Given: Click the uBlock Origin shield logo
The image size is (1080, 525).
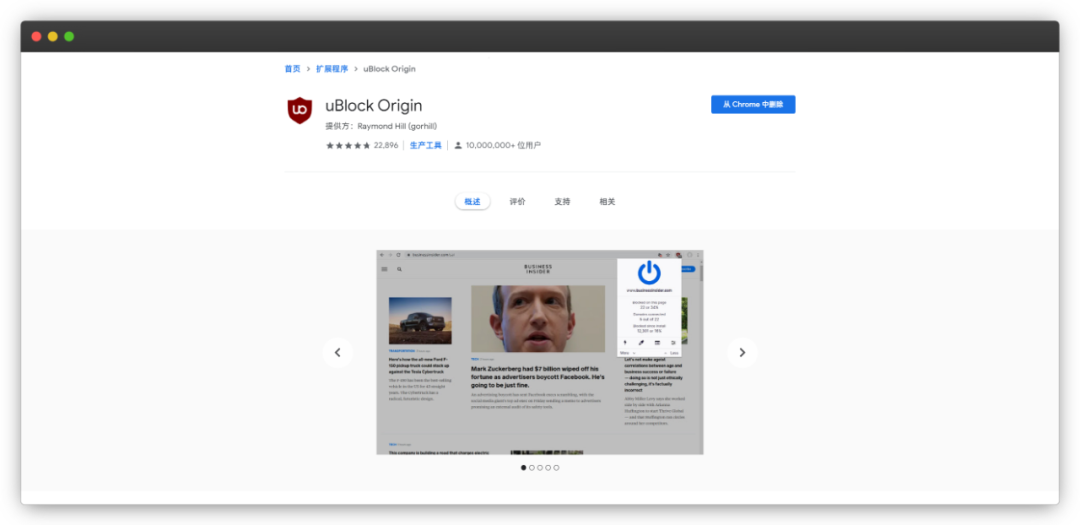Looking at the screenshot, I should pos(300,111).
